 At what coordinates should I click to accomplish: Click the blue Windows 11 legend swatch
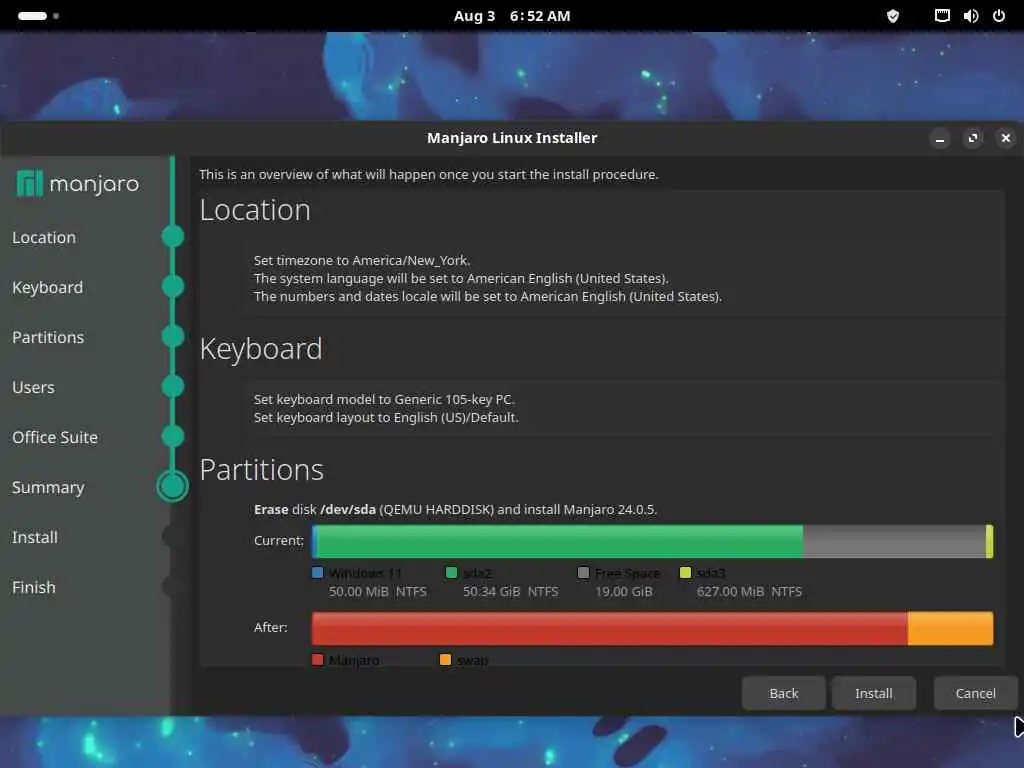[317, 573]
